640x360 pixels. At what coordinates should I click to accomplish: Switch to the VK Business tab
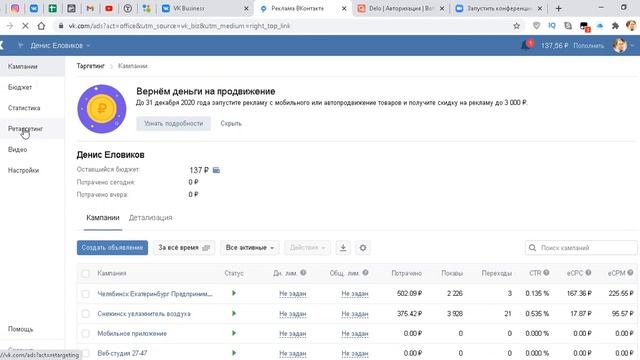[204, 8]
